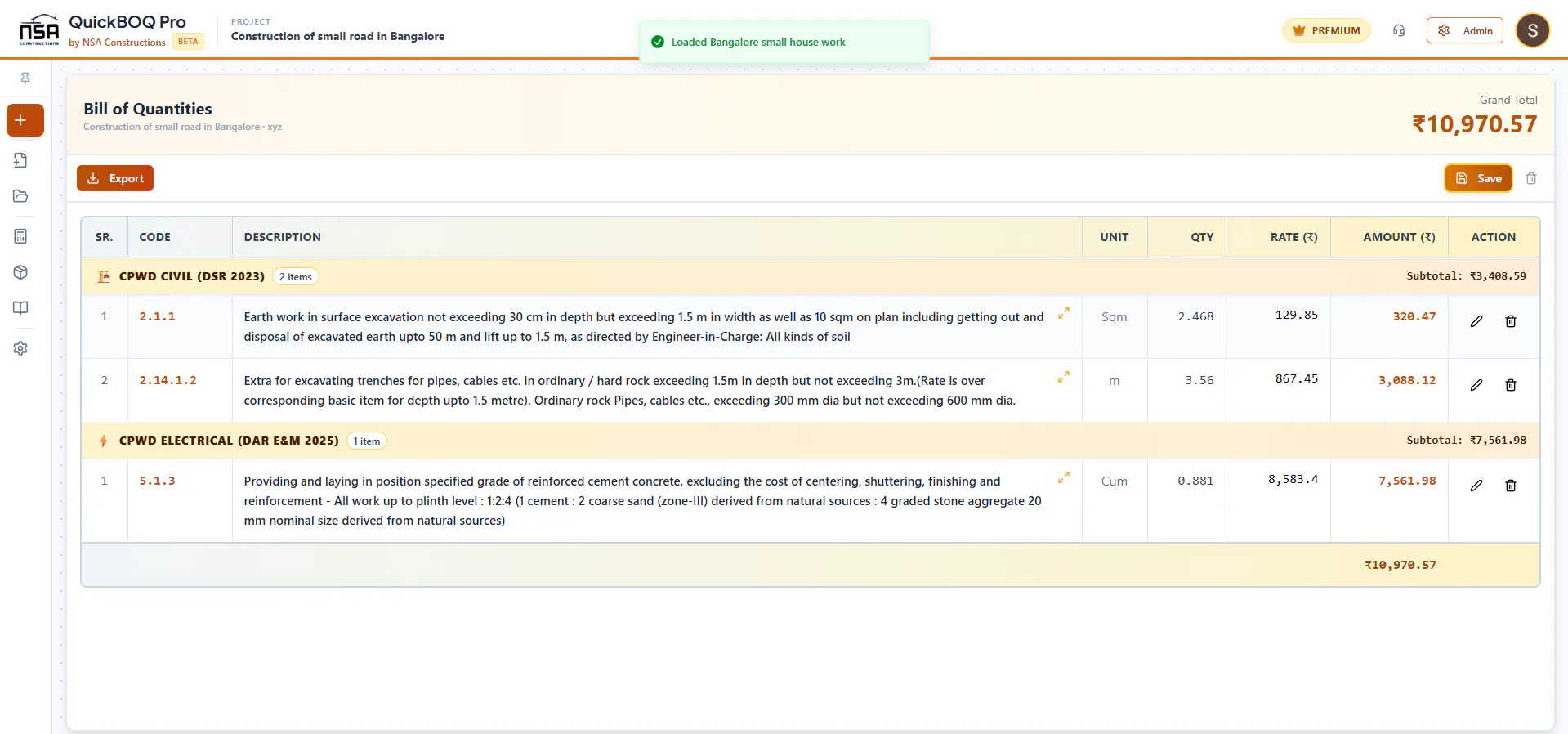Viewport: 1568px width, 734px height.
Task: Open the import file sidebar icon
Action: coord(21,160)
